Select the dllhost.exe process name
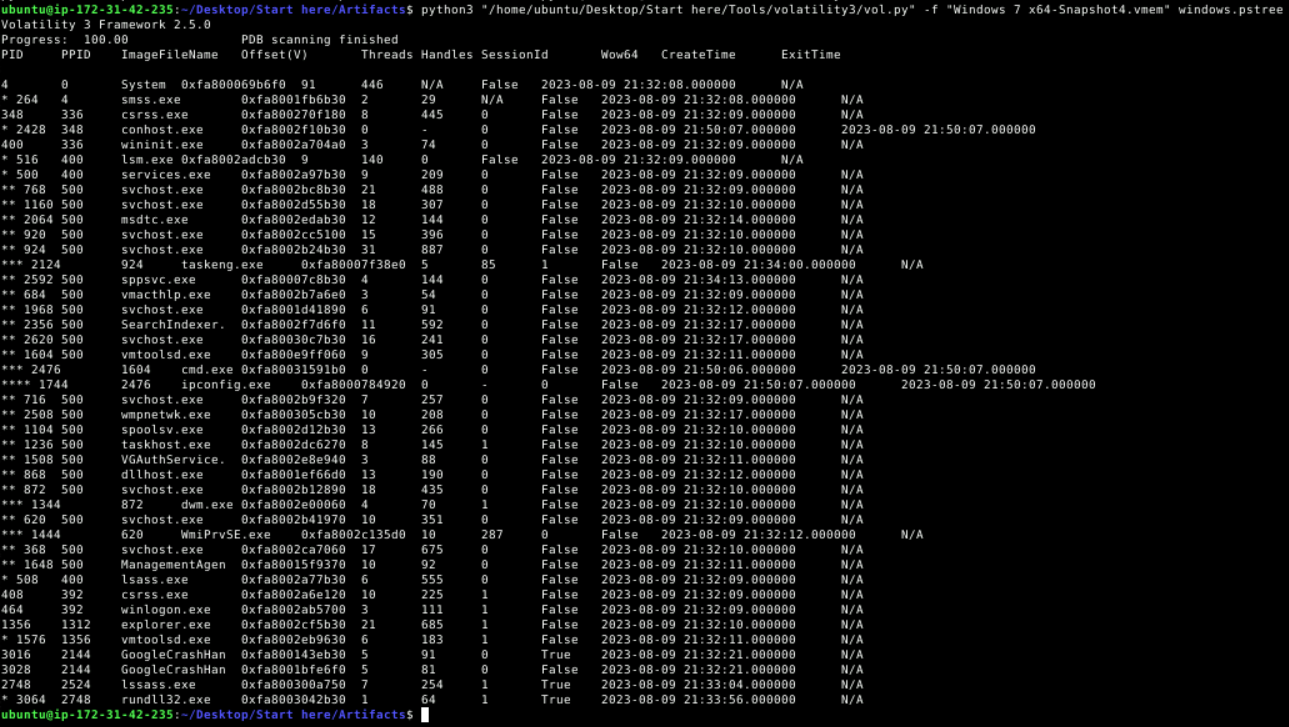This screenshot has height=727, width=1289. tap(162, 474)
